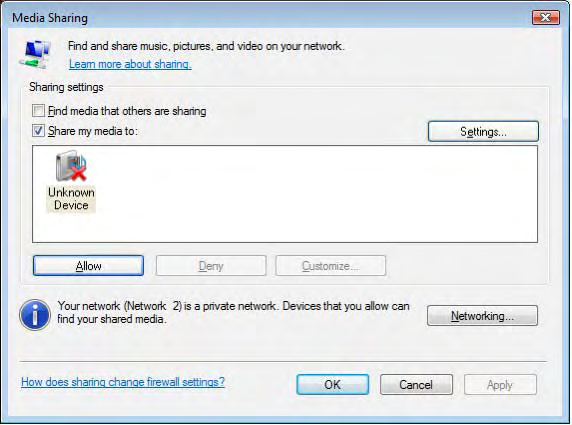Click the blue information icon
572x425 pixels.
tap(35, 315)
